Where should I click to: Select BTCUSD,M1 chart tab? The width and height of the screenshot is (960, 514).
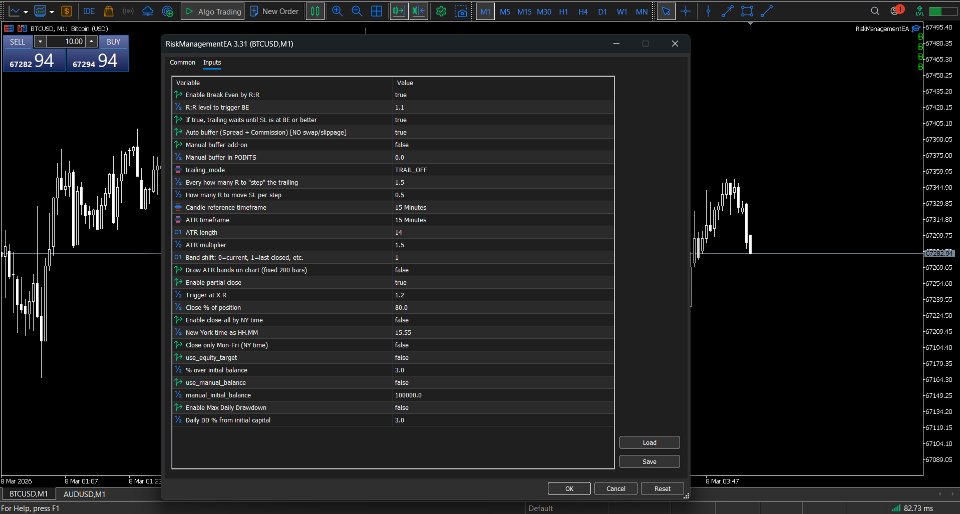[x=29, y=494]
